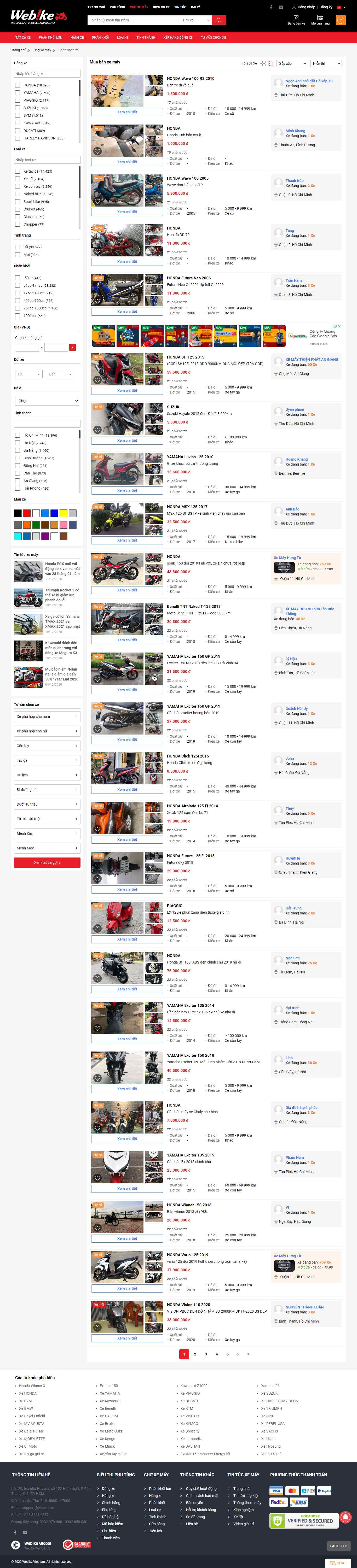Viewport: 357px width, 1568px height.
Task: Click the Đăng bán xe icon
Action: point(296,18)
